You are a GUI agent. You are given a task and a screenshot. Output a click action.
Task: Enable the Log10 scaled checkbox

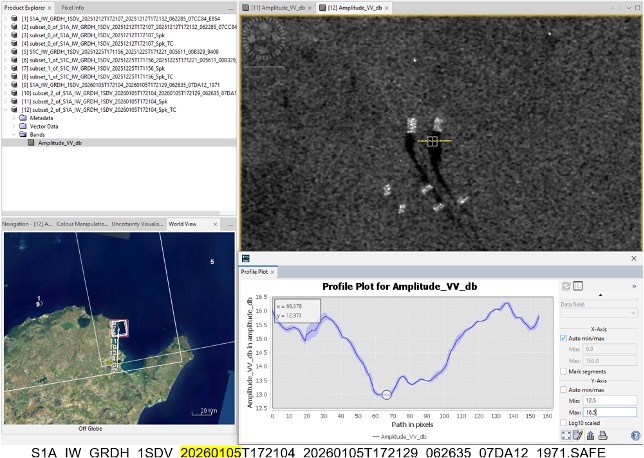point(564,423)
